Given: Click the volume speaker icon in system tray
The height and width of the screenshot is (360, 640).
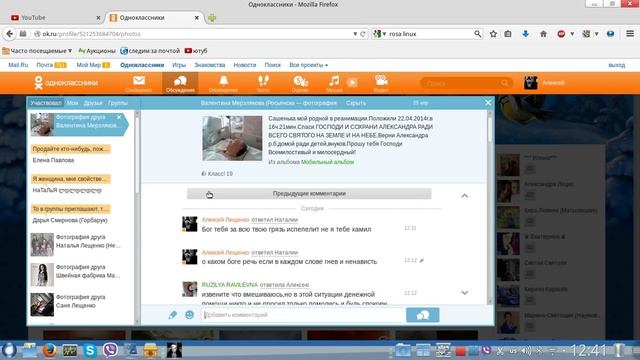Looking at the screenshot, I should [x=527, y=351].
